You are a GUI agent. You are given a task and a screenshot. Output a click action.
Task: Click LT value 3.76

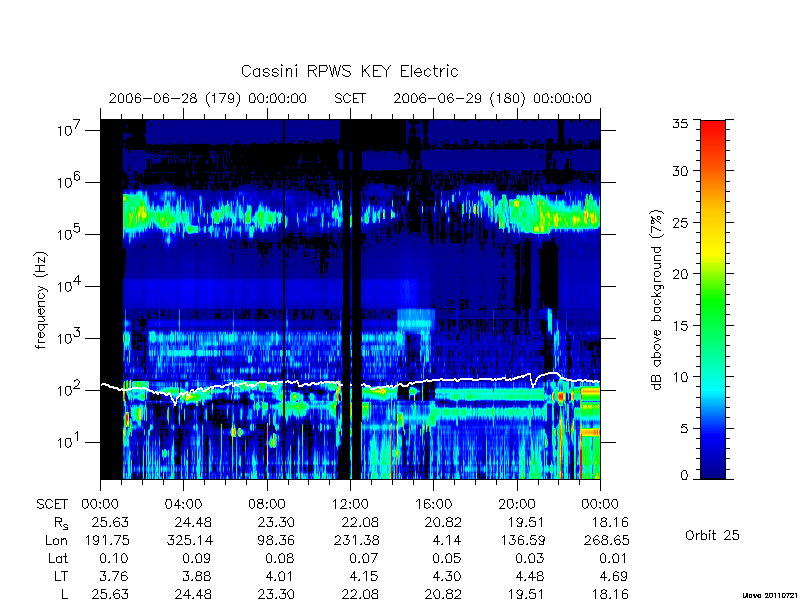tap(115, 577)
